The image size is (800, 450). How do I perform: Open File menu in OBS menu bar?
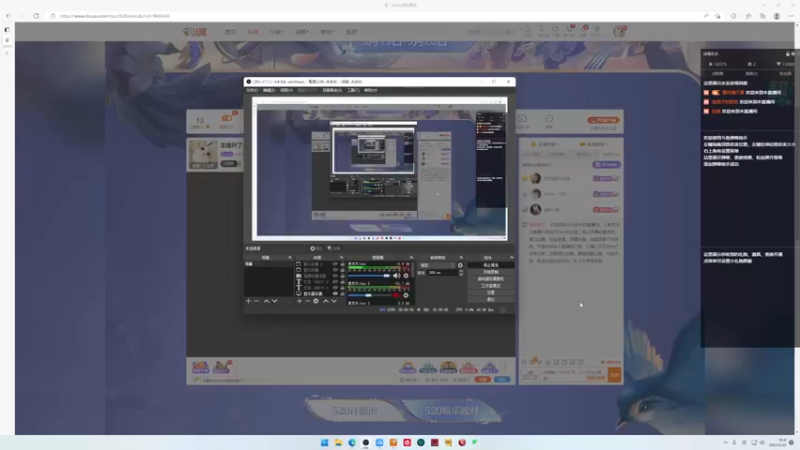(252, 90)
